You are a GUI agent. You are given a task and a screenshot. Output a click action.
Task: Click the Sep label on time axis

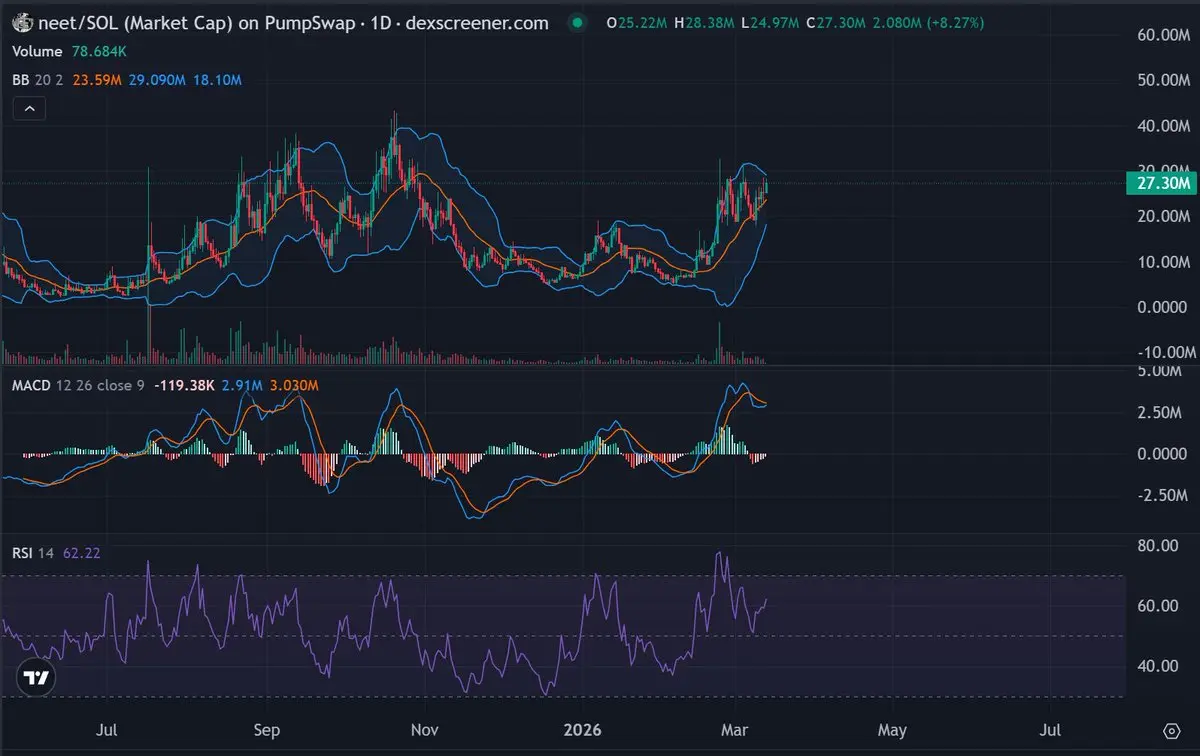pyautogui.click(x=267, y=730)
